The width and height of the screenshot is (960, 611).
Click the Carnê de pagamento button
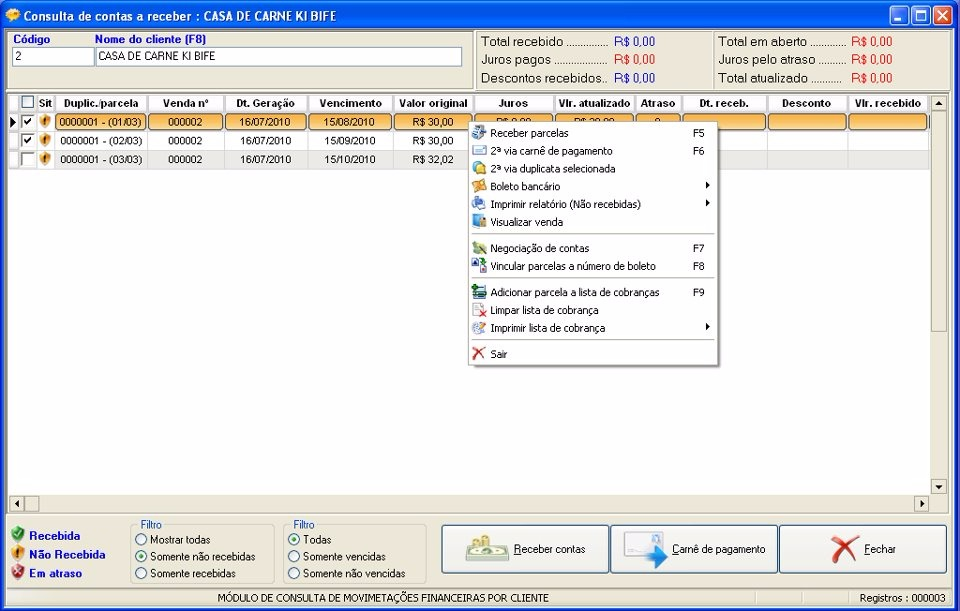[x=694, y=549]
